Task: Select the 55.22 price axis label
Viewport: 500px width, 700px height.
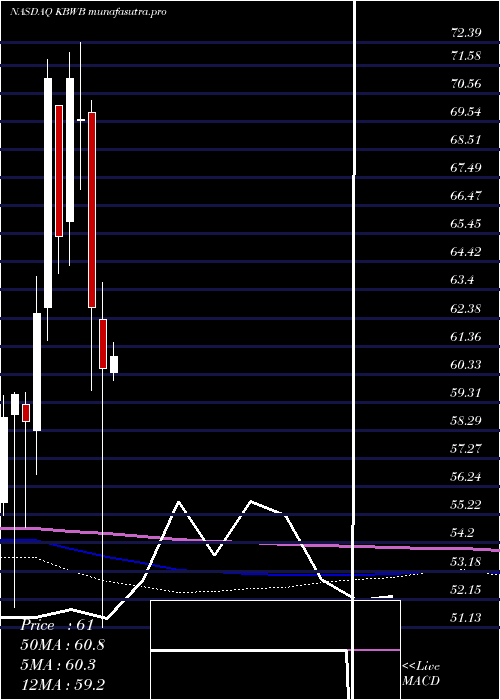Action: tap(466, 505)
